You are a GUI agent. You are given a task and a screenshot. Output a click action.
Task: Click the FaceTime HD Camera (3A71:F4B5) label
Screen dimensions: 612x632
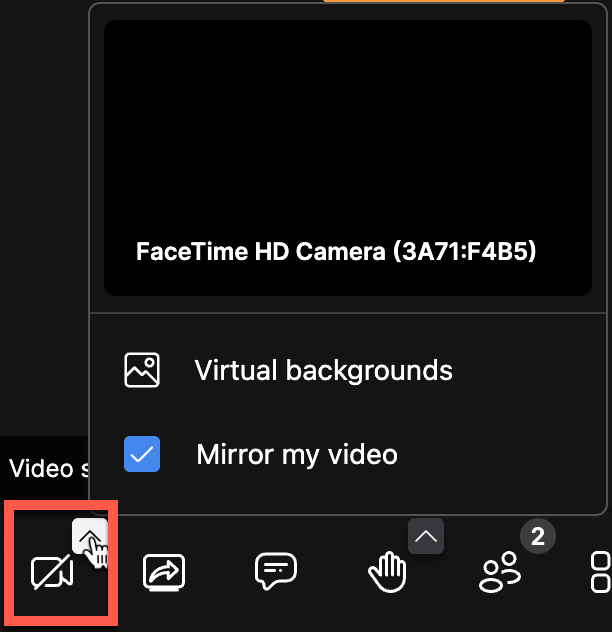[x=336, y=252]
